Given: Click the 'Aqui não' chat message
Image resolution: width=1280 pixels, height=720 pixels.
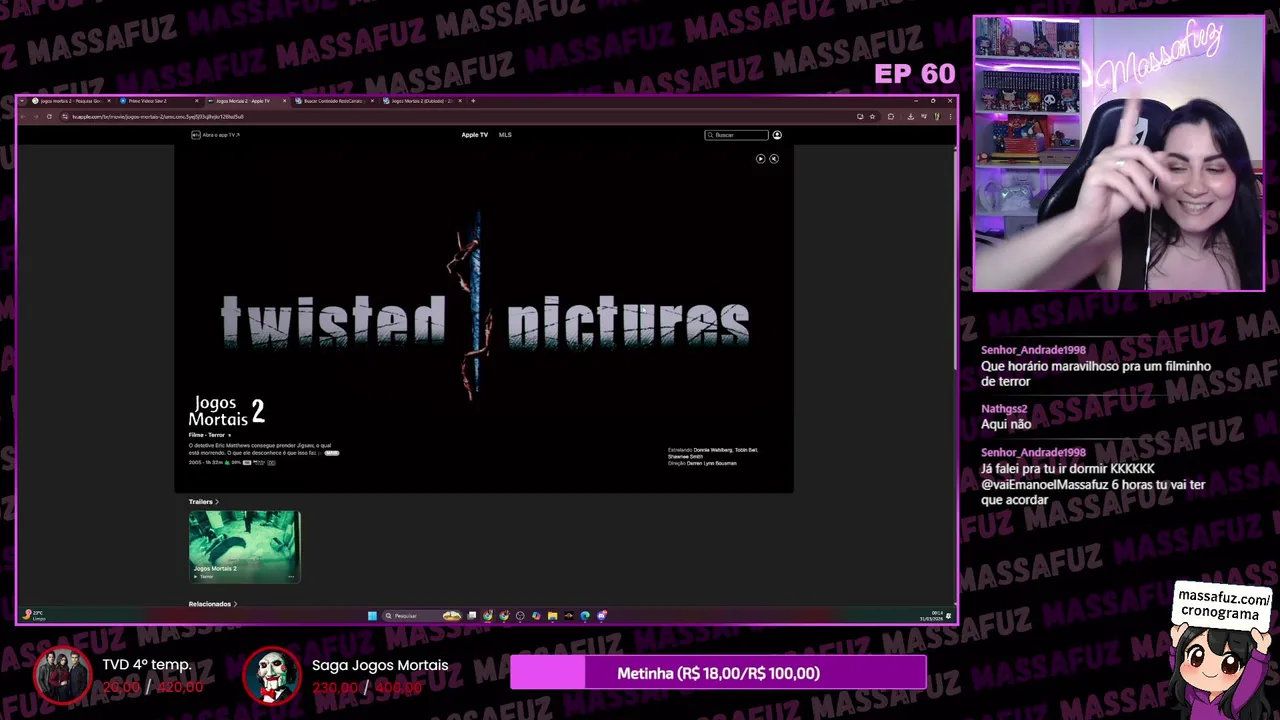Looking at the screenshot, I should pyautogui.click(x=1006, y=424).
